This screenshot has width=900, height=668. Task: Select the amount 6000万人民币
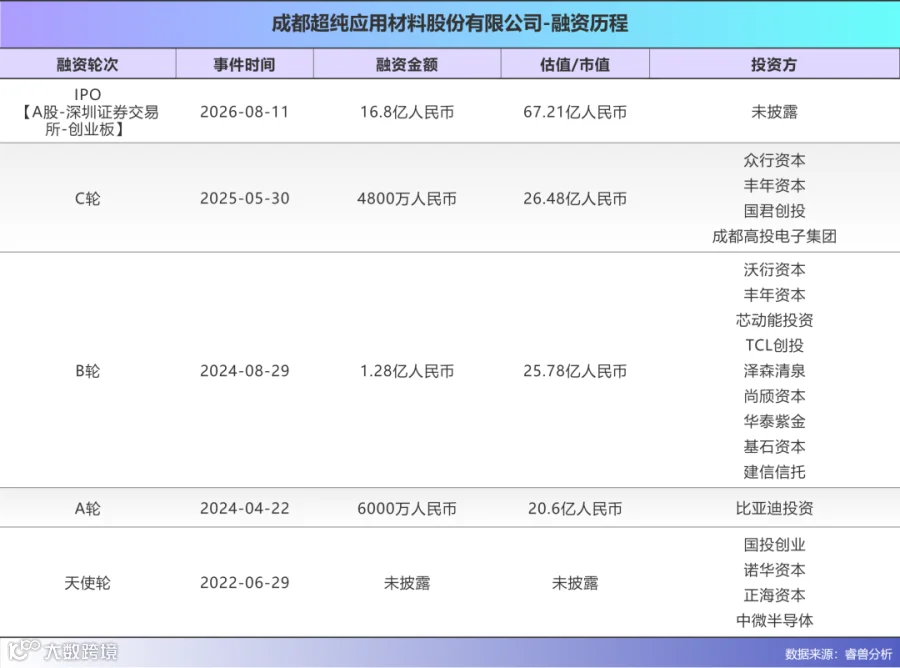tap(407, 508)
